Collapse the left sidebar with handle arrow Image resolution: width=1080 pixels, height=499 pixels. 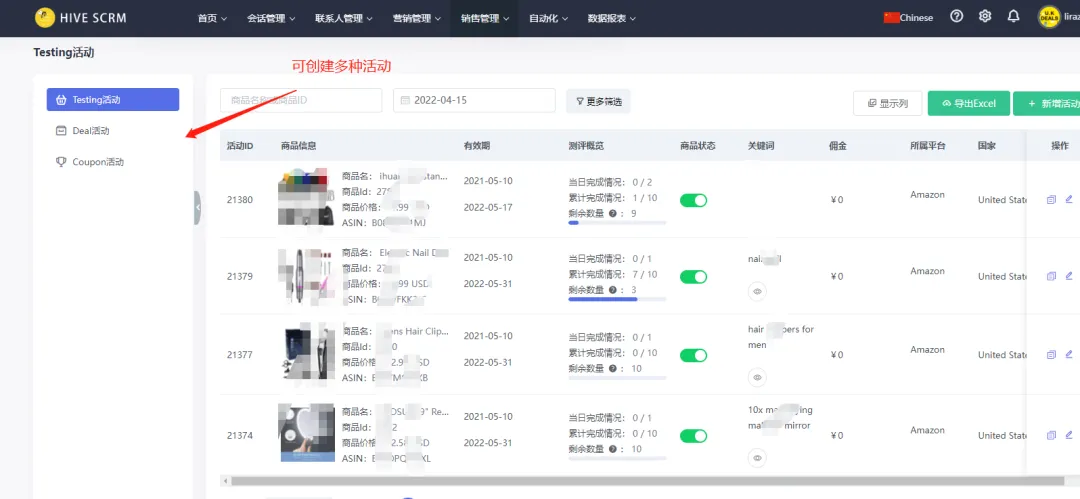198,207
